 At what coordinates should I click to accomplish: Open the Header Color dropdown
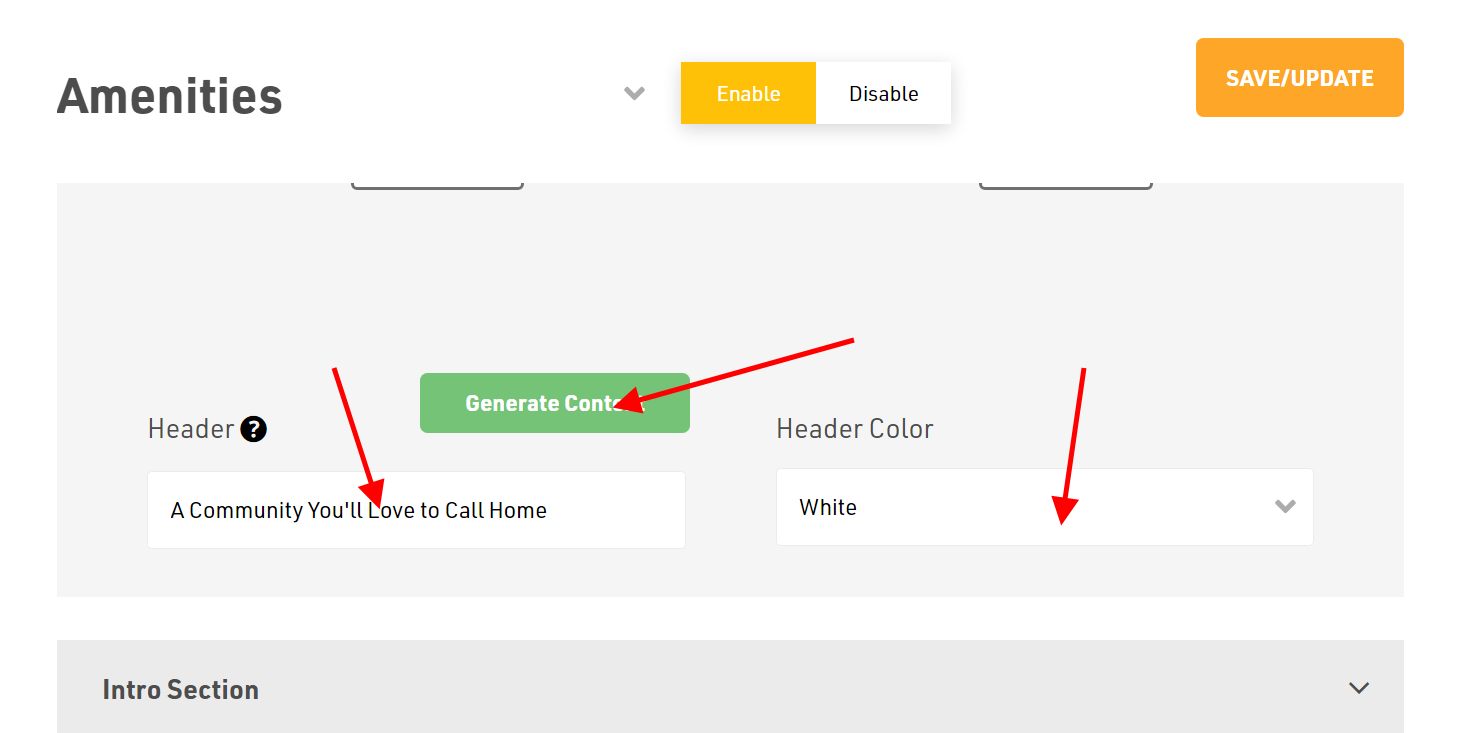[1044, 507]
